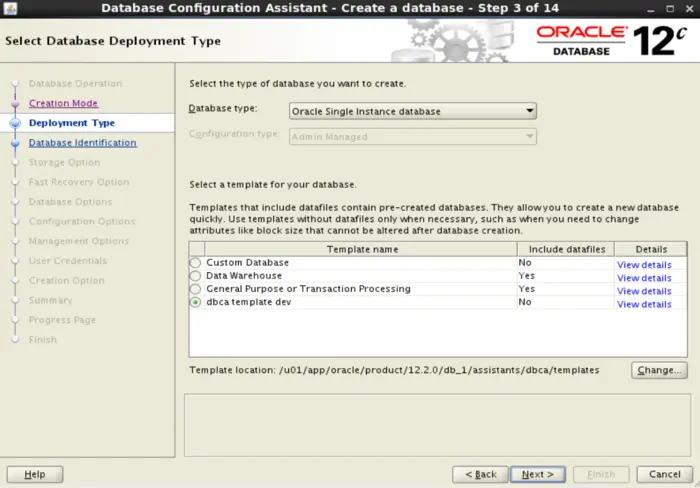Click the Include datafiles column header

pyautogui.click(x=566, y=249)
